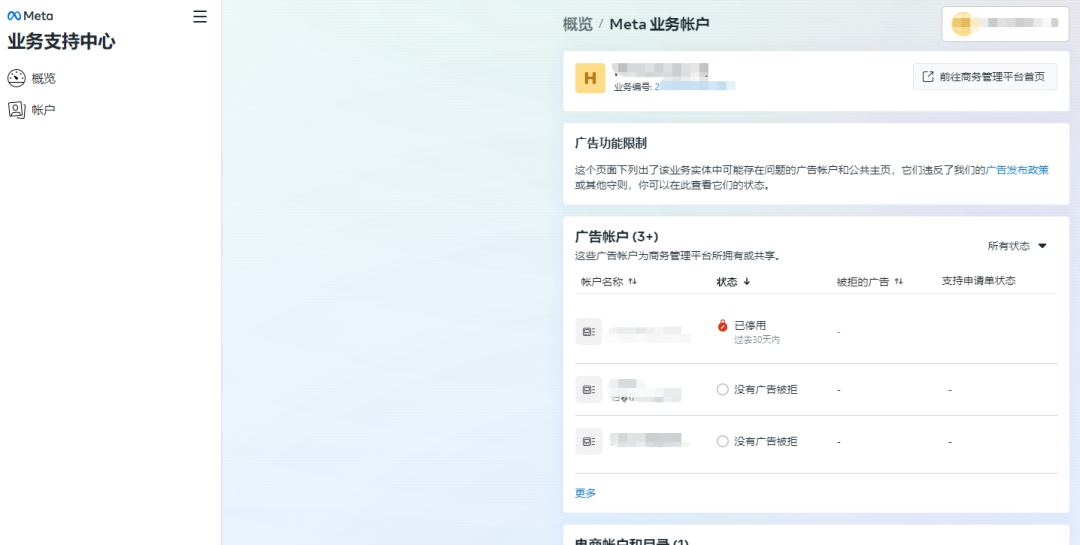Screen dimensions: 1080x545
Task: Click the 概览 breadcrumb link
Action: tap(577, 24)
